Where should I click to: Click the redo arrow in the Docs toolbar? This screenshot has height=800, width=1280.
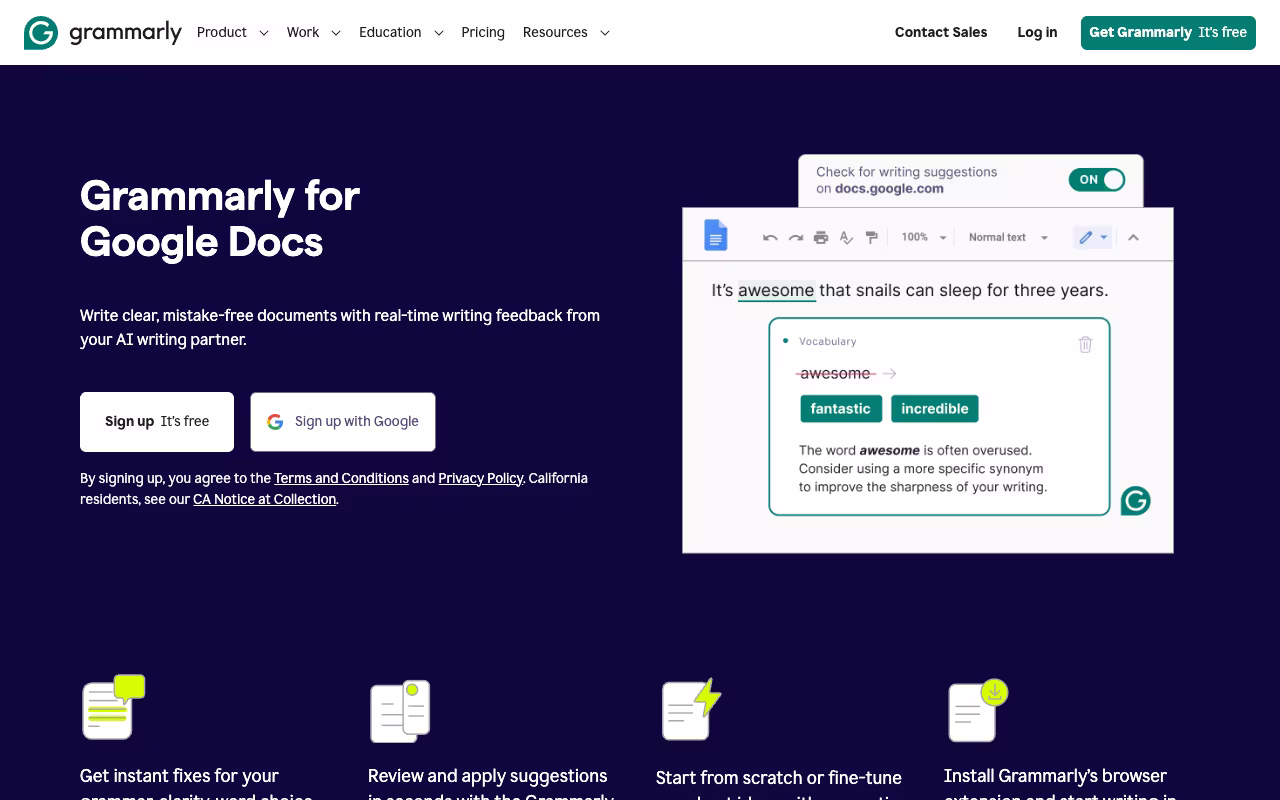(796, 238)
